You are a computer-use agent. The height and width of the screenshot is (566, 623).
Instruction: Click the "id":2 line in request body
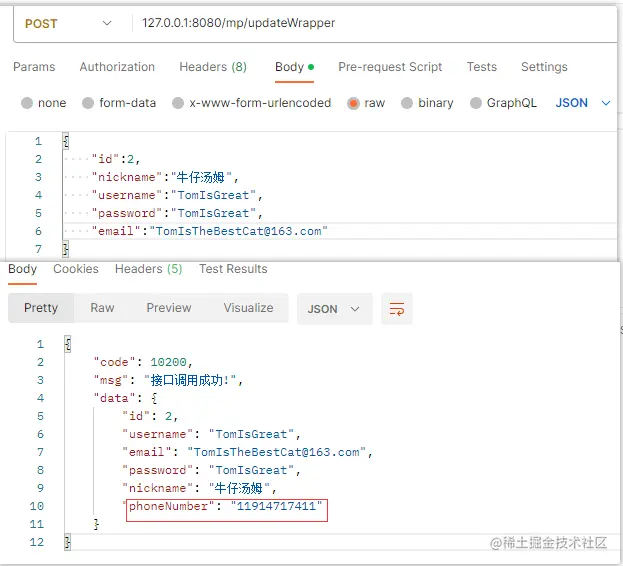[x=116, y=159]
